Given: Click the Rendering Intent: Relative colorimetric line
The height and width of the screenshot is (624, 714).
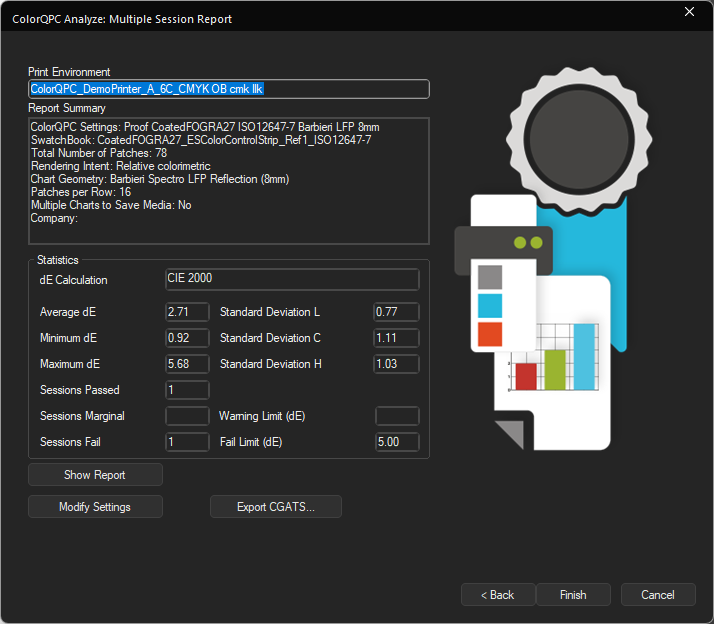Looking at the screenshot, I should [x=121, y=166].
